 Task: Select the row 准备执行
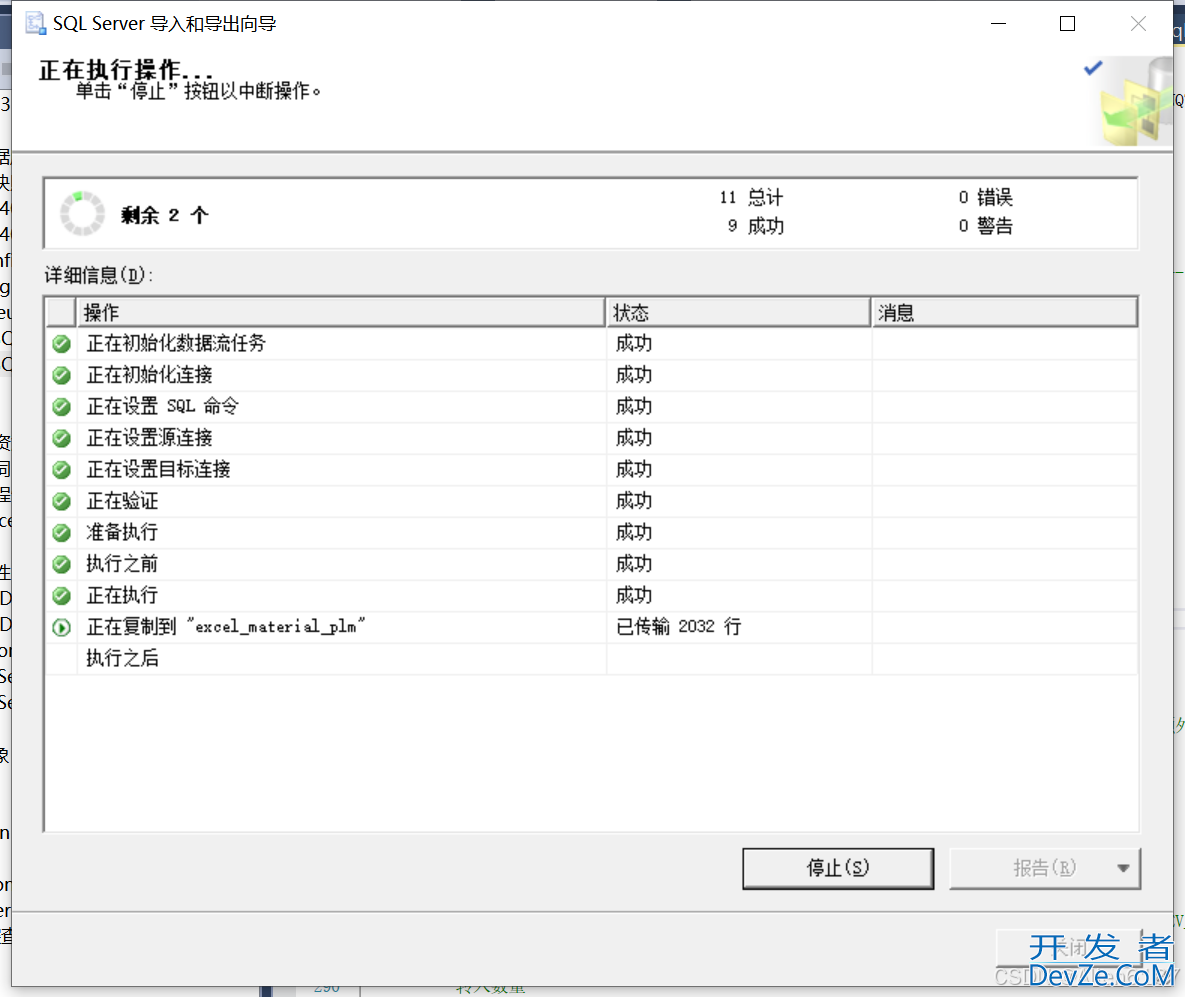[591, 533]
